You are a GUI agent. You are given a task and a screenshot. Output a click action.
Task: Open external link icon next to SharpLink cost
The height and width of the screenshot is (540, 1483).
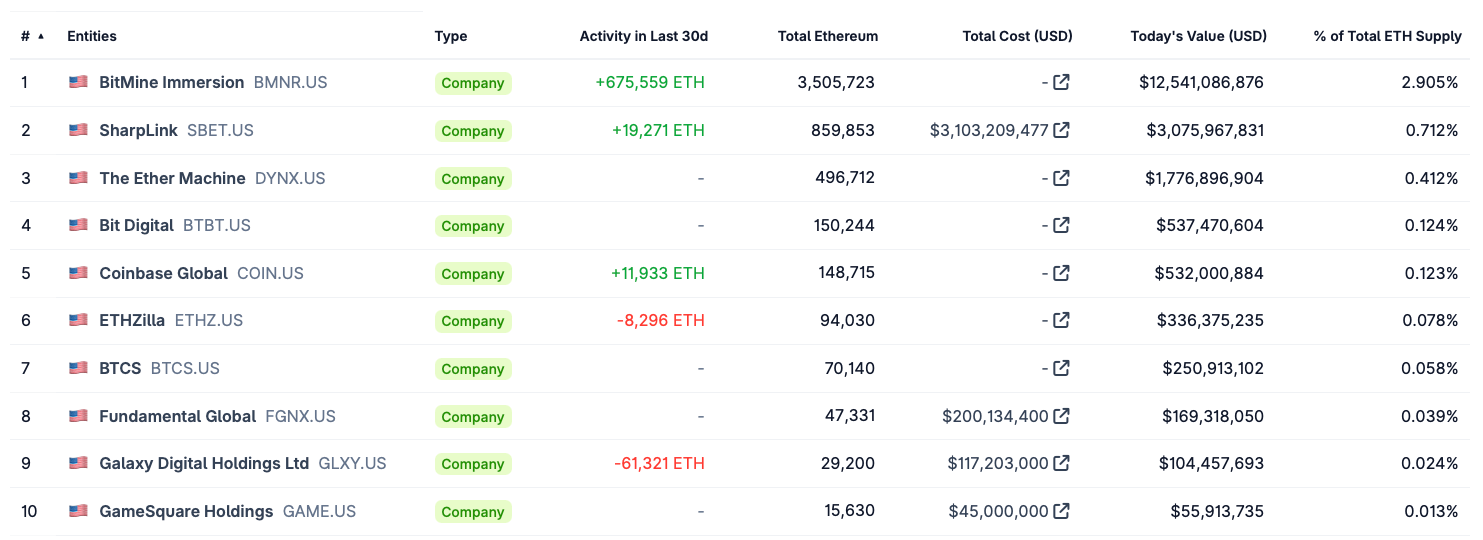pyautogui.click(x=1062, y=130)
